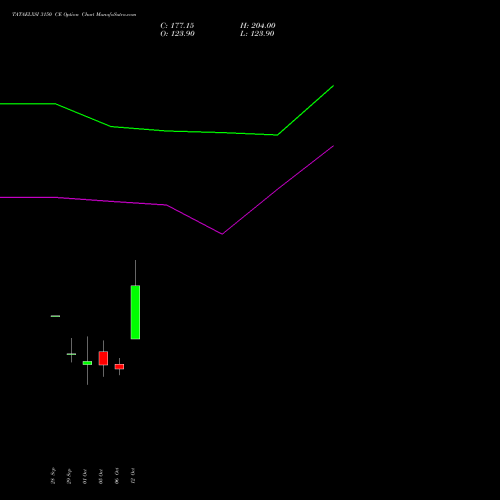The image size is (500, 500).
Task: Click the 29 Sep date axis label
Action: (x=69, y=476)
